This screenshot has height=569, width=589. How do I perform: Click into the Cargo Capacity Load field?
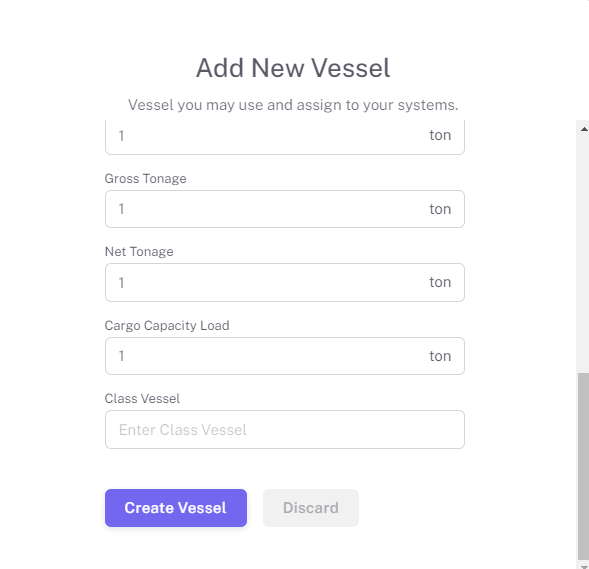click(x=285, y=356)
